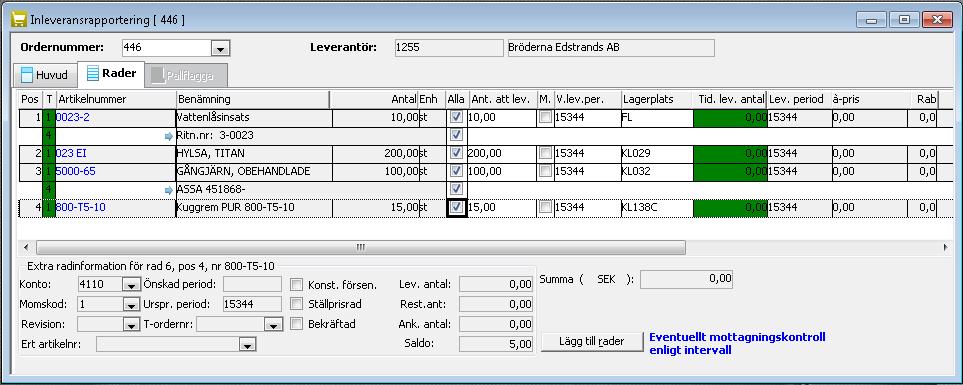Click the blue arrow beside Ritn.nr 3-0023
Viewport: 963px width, 385px height.
[169, 136]
